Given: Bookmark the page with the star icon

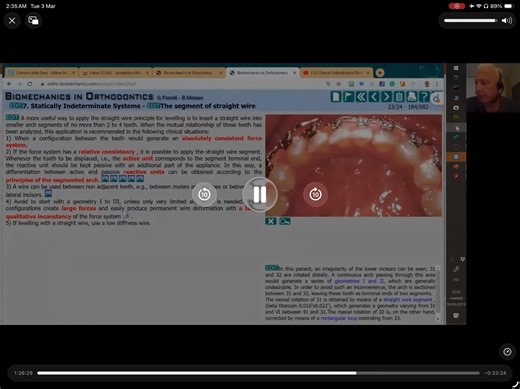Looking at the screenshot, I should [x=339, y=84].
